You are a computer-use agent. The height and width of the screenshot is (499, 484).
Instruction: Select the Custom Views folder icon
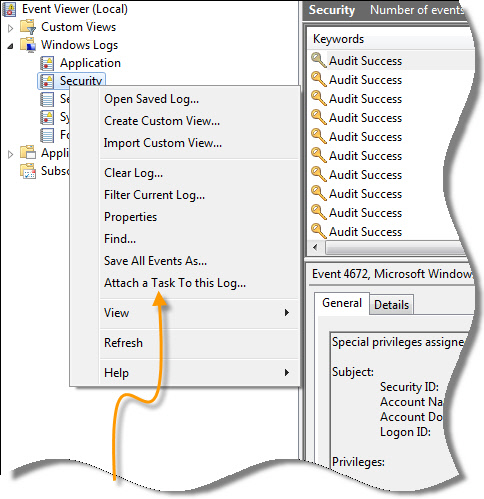point(28,27)
